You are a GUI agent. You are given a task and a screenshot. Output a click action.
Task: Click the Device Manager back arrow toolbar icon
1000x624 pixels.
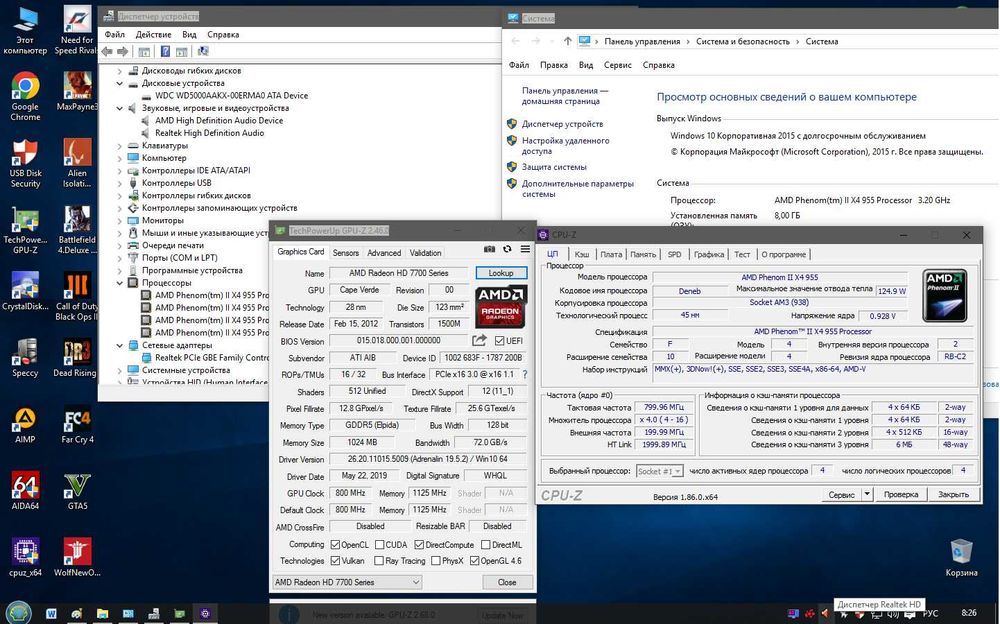pos(107,51)
